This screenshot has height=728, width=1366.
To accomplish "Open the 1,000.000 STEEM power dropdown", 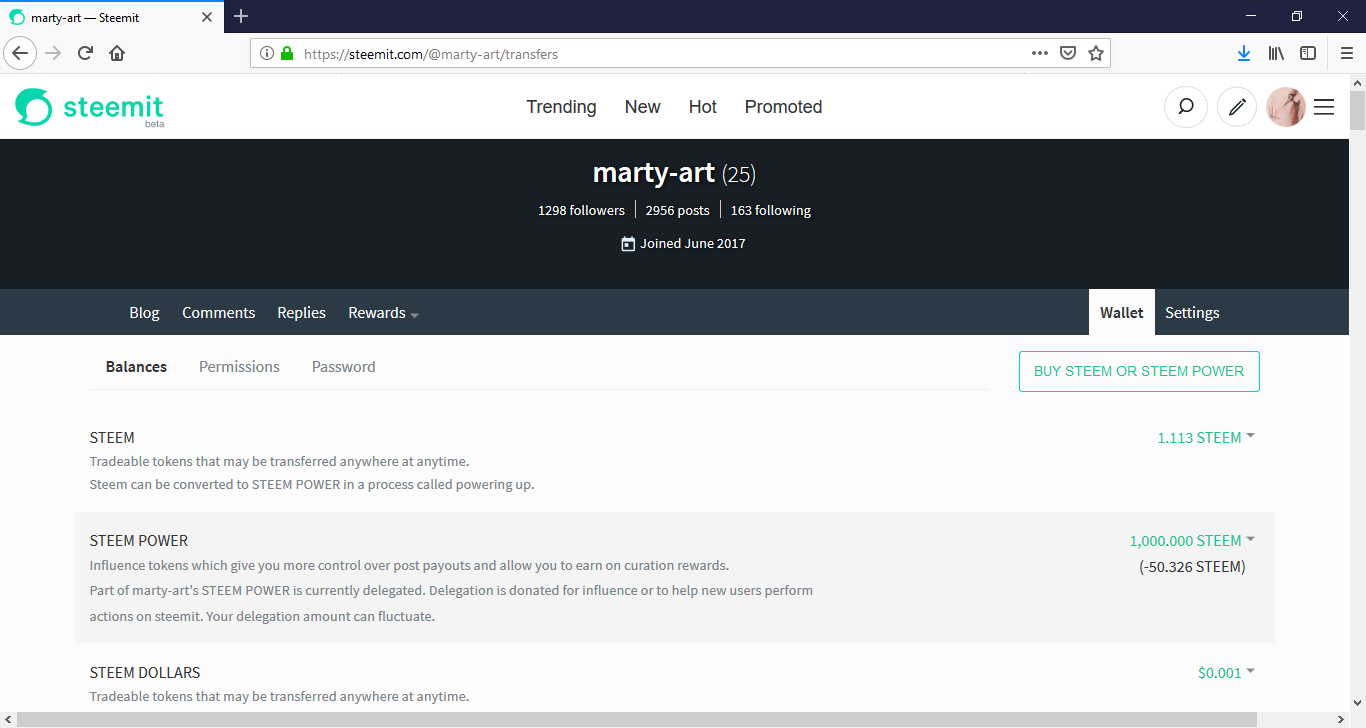I will 1192,540.
